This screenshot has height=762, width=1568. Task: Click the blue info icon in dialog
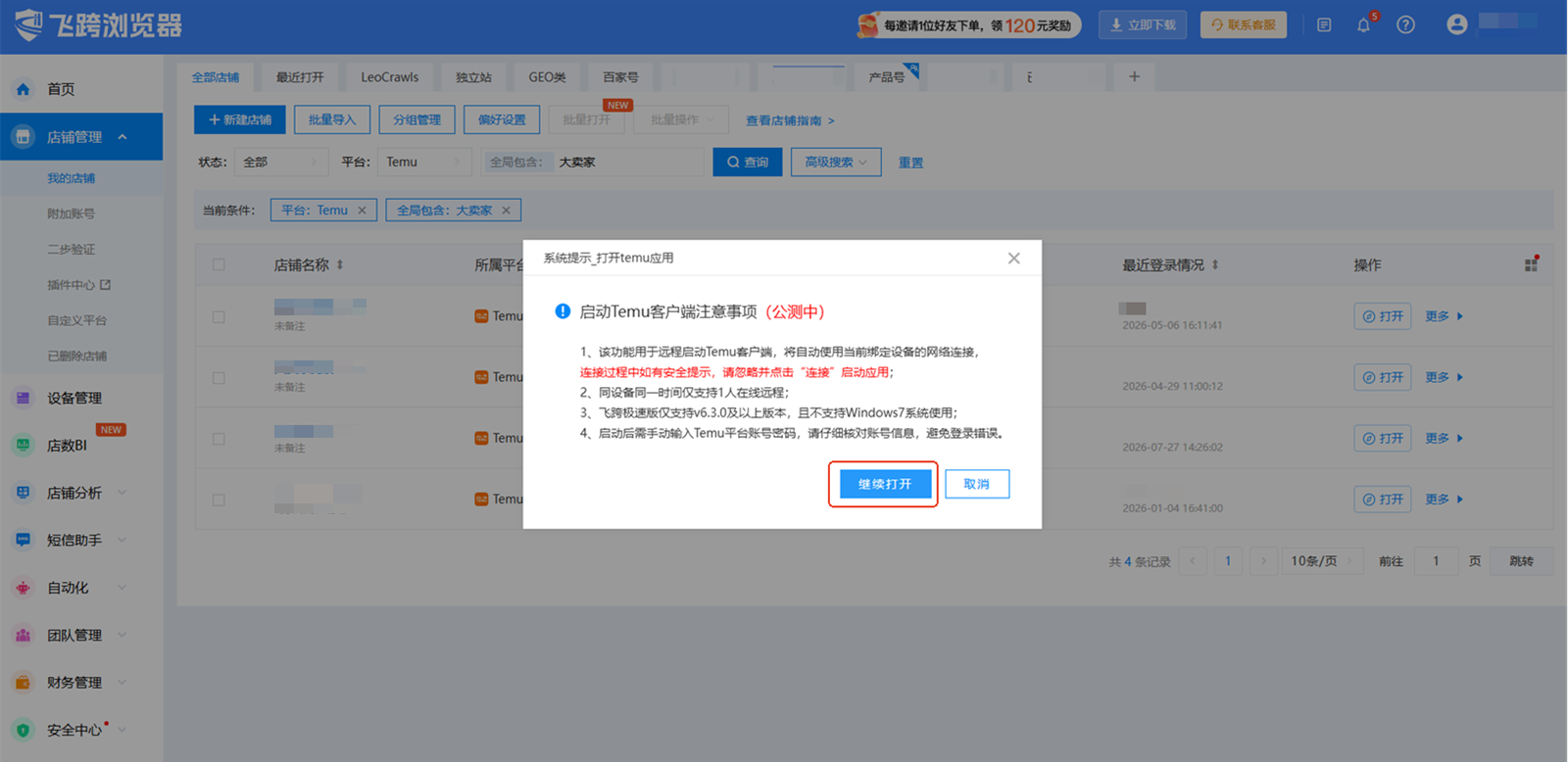(563, 311)
